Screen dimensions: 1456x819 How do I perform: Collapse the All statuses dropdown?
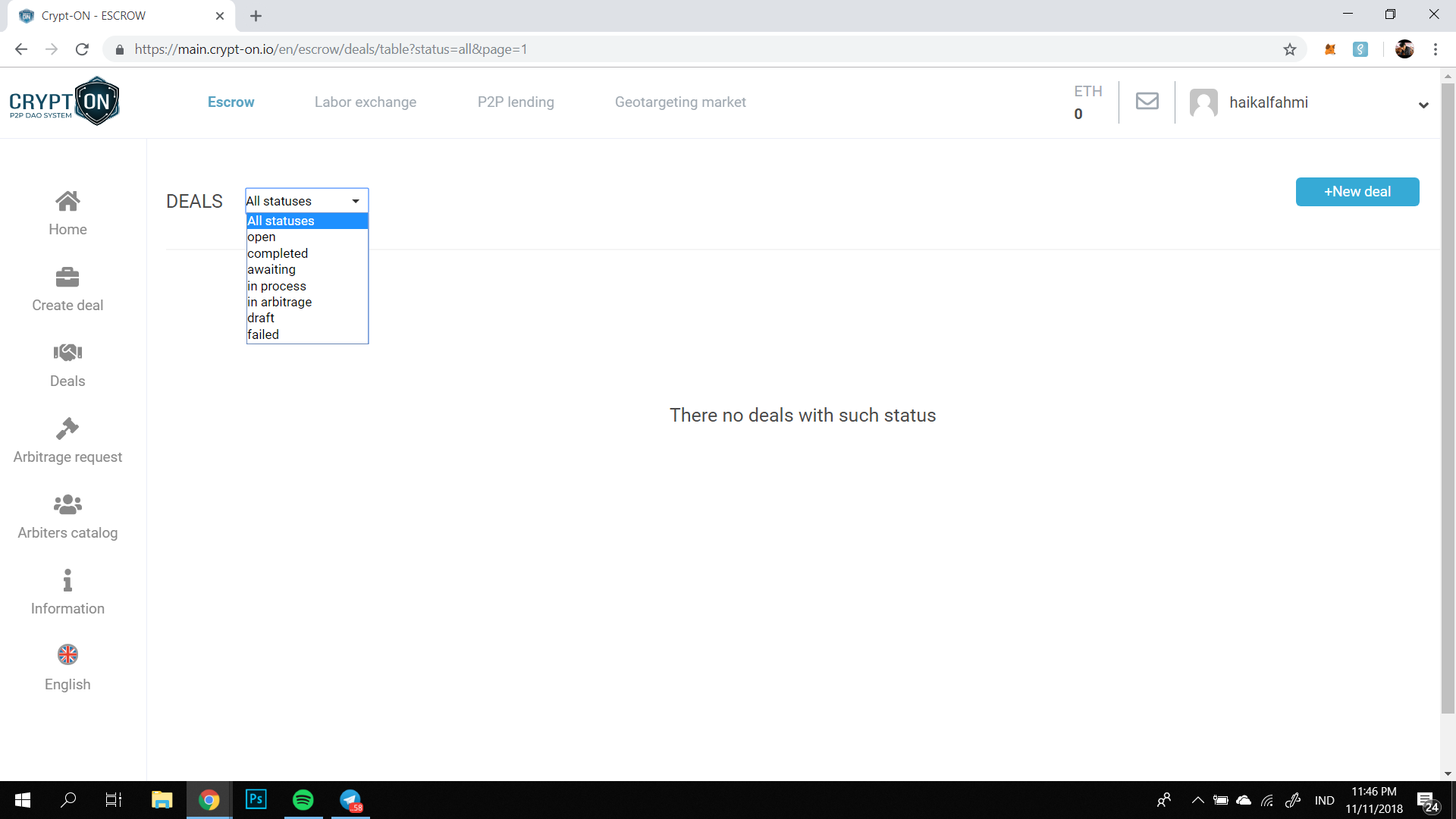click(306, 201)
